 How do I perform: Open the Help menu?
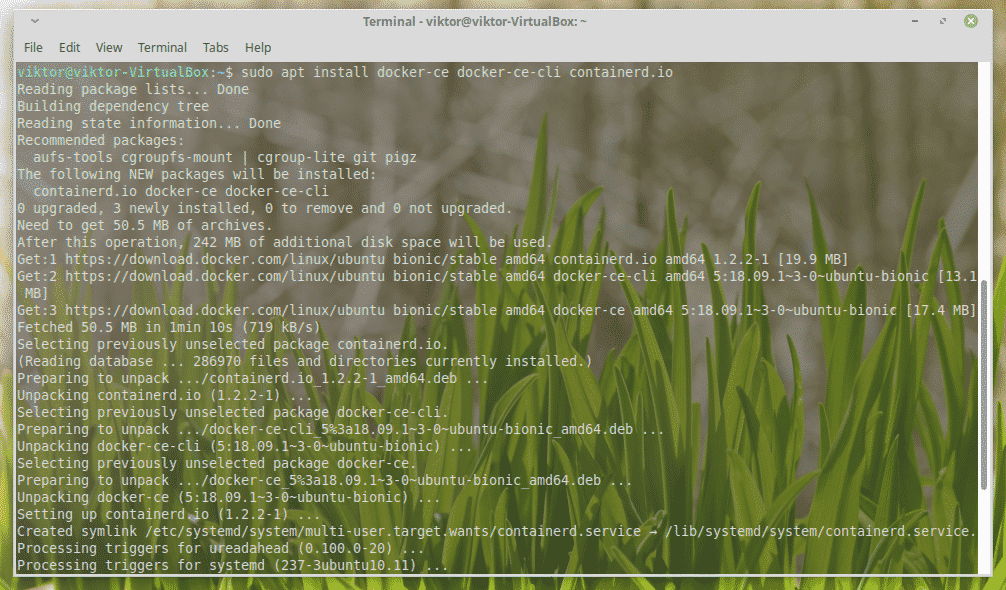(x=258, y=47)
